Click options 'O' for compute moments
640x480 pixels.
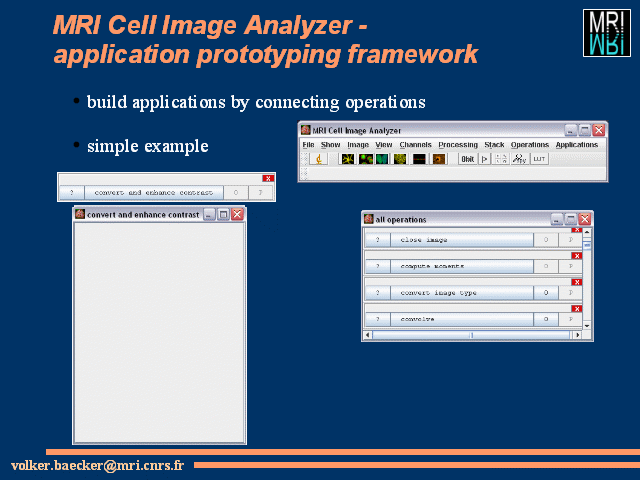(x=546, y=266)
